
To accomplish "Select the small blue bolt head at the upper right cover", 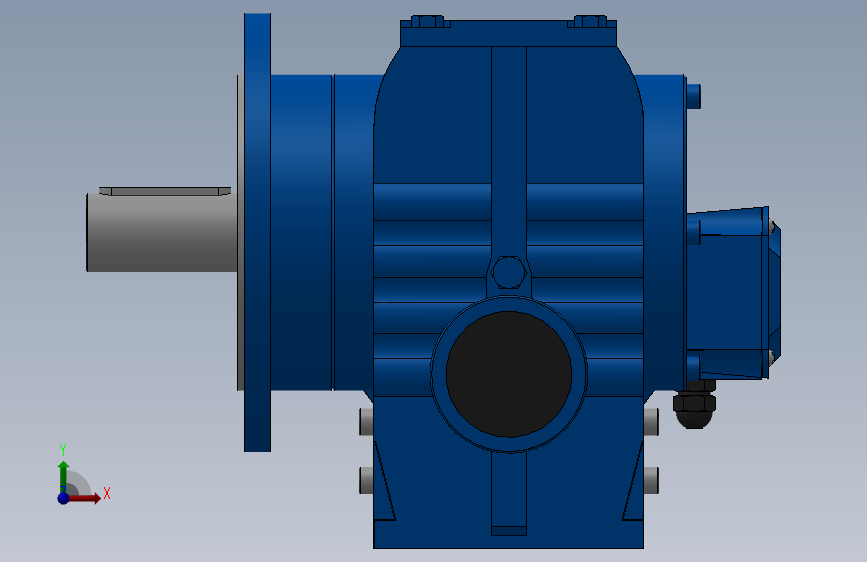I will click(693, 96).
